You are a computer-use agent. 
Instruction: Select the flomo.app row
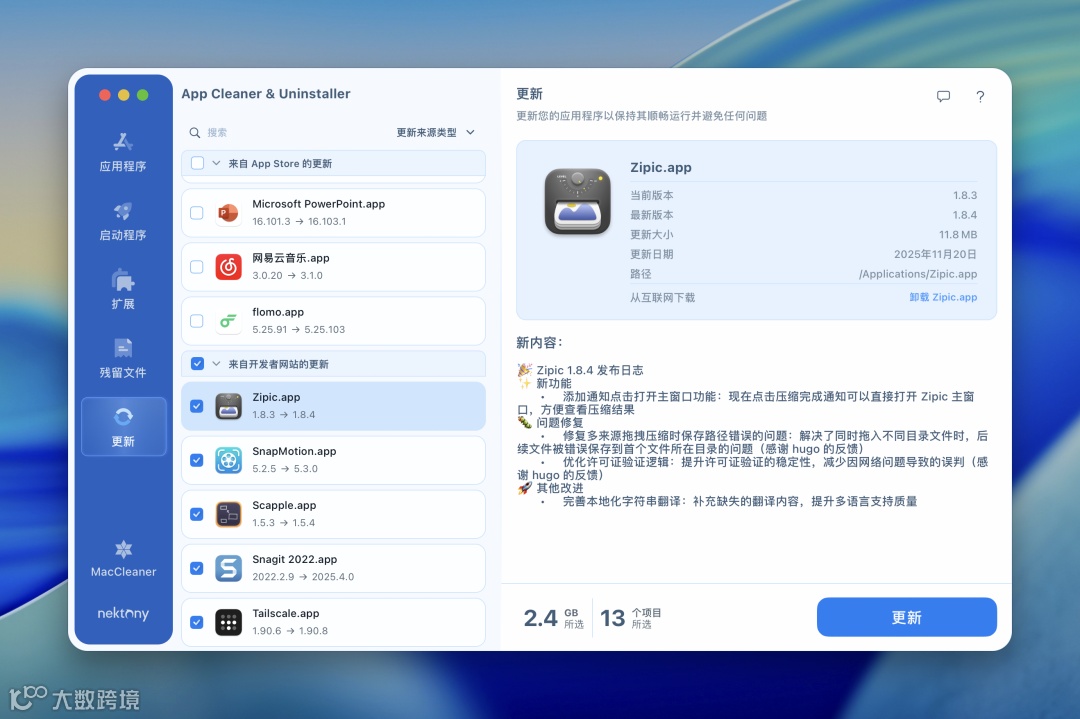point(333,321)
